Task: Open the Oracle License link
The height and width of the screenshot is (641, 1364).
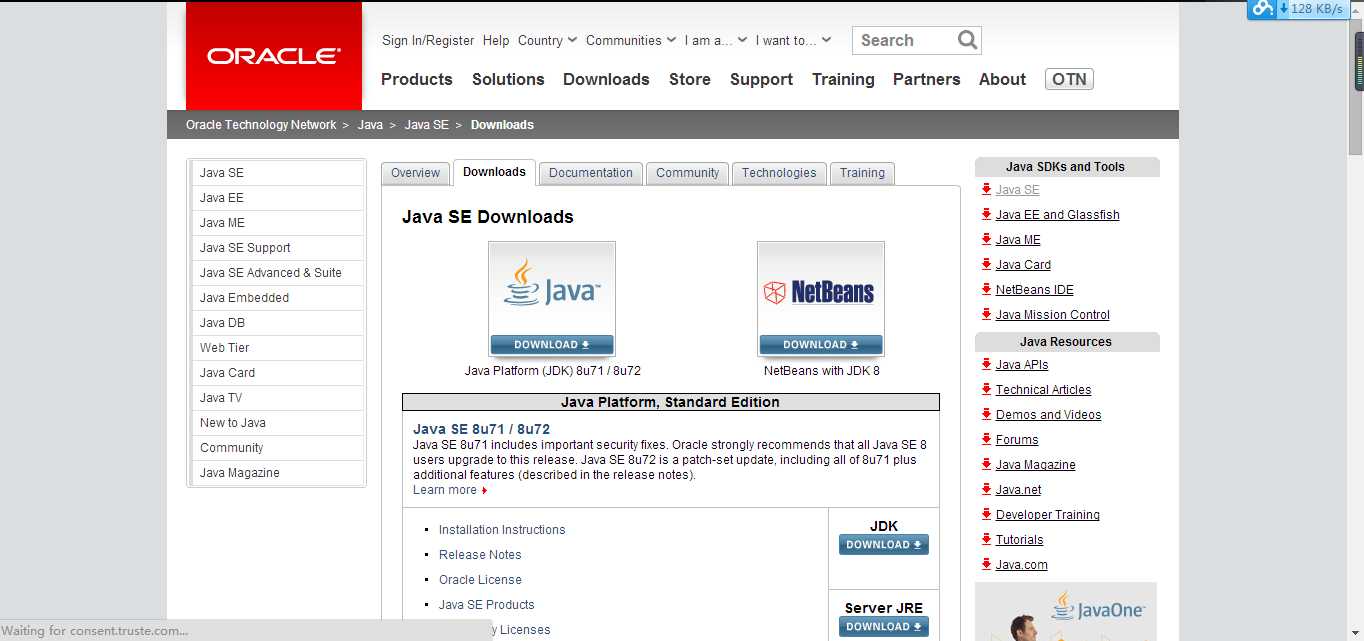Action: pyautogui.click(x=480, y=580)
